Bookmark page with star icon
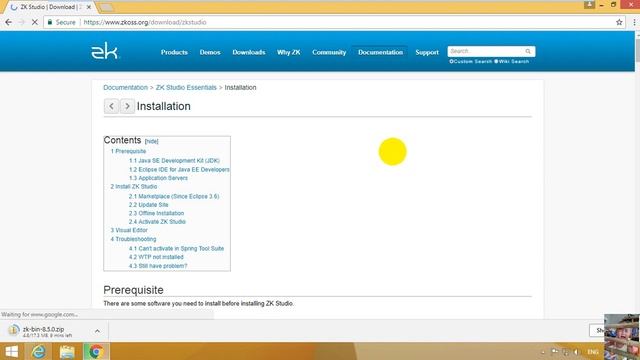This screenshot has height=360, width=640. (x=619, y=22)
